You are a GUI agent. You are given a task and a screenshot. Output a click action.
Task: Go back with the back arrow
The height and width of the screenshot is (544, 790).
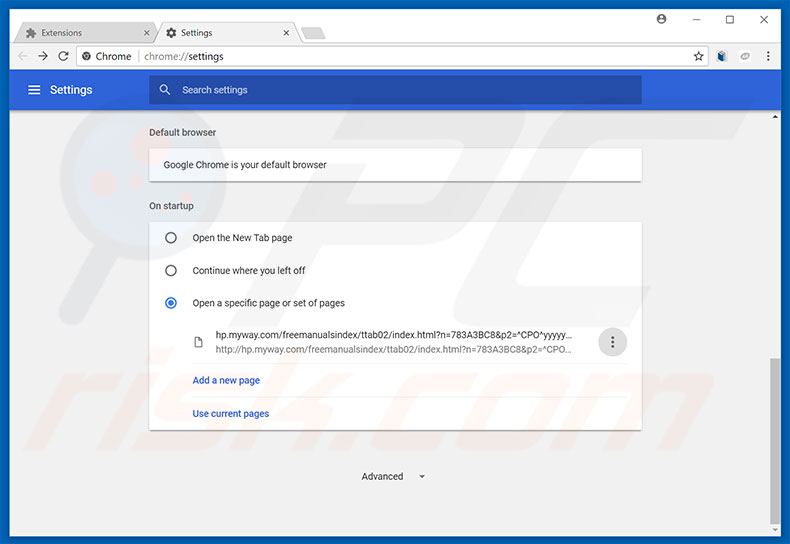coord(23,56)
